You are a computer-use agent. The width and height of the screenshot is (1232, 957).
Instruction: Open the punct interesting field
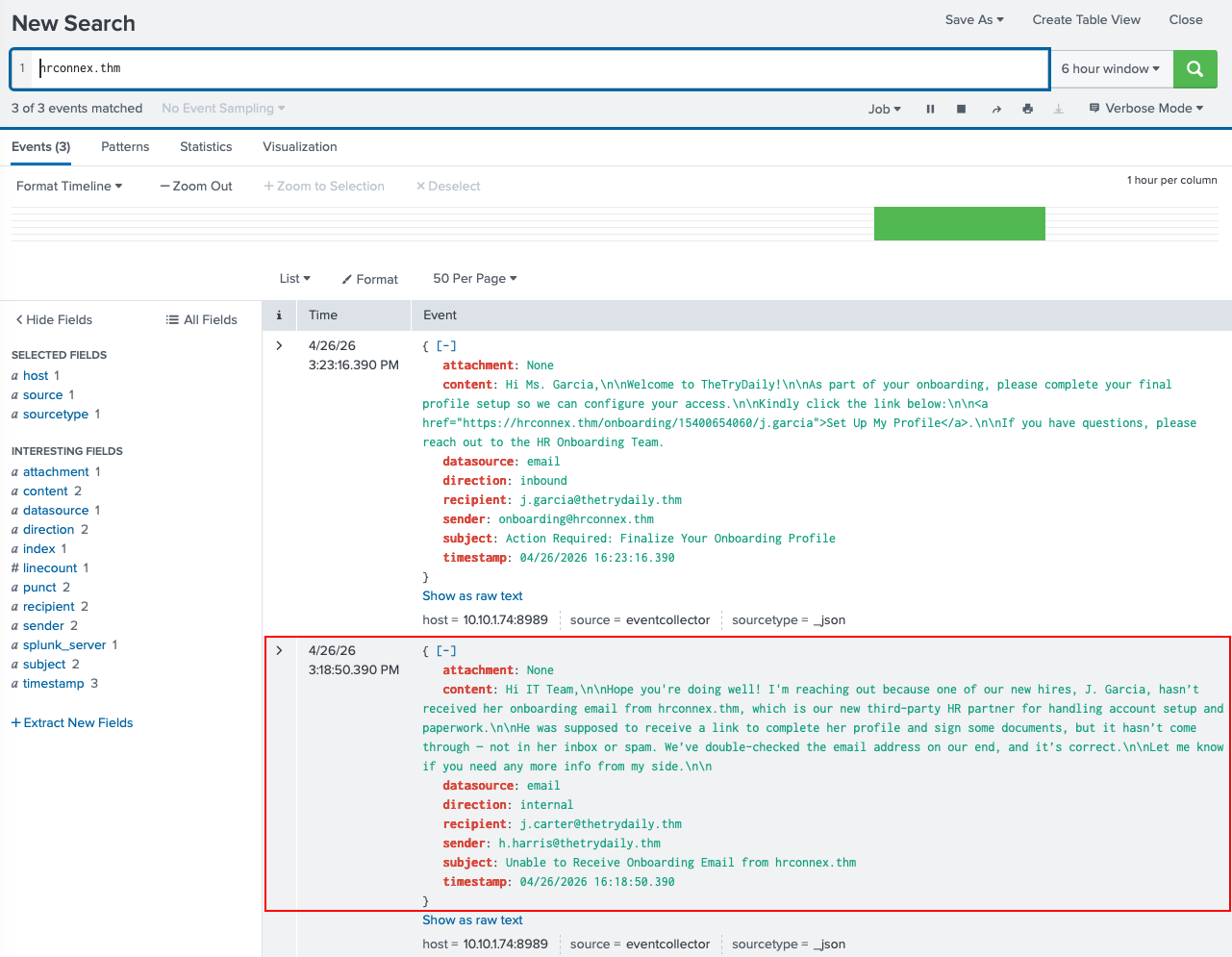point(39,587)
